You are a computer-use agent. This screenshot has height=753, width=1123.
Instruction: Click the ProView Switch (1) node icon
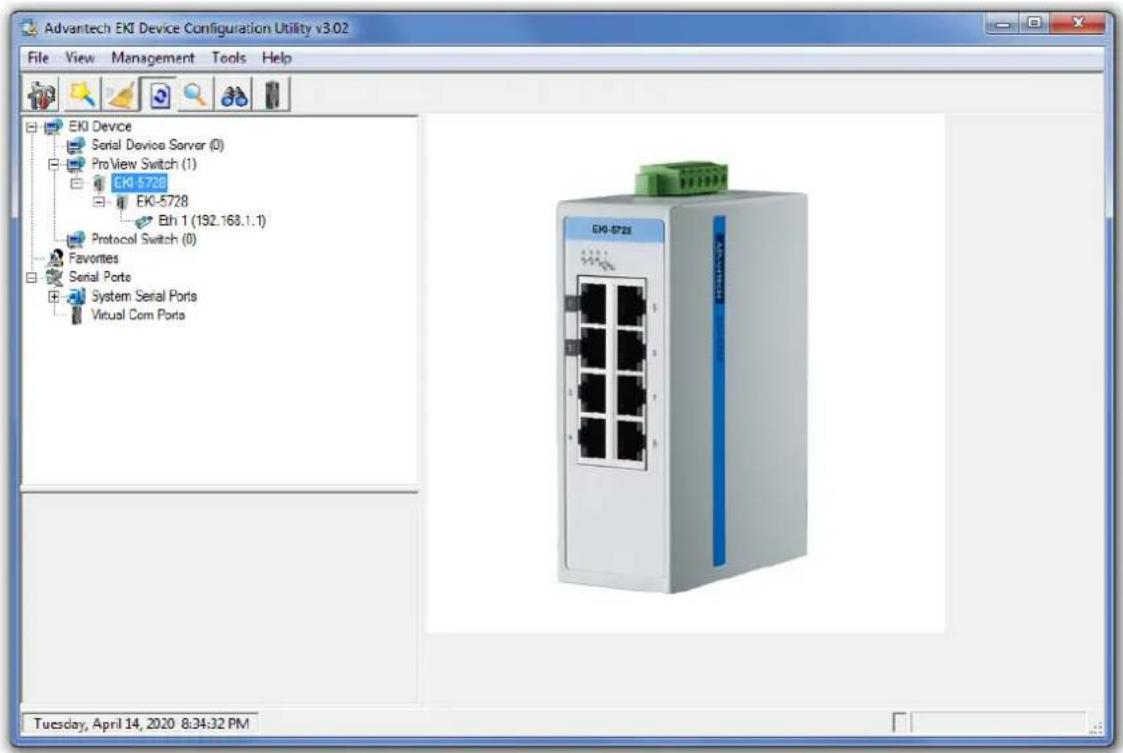tap(76, 164)
